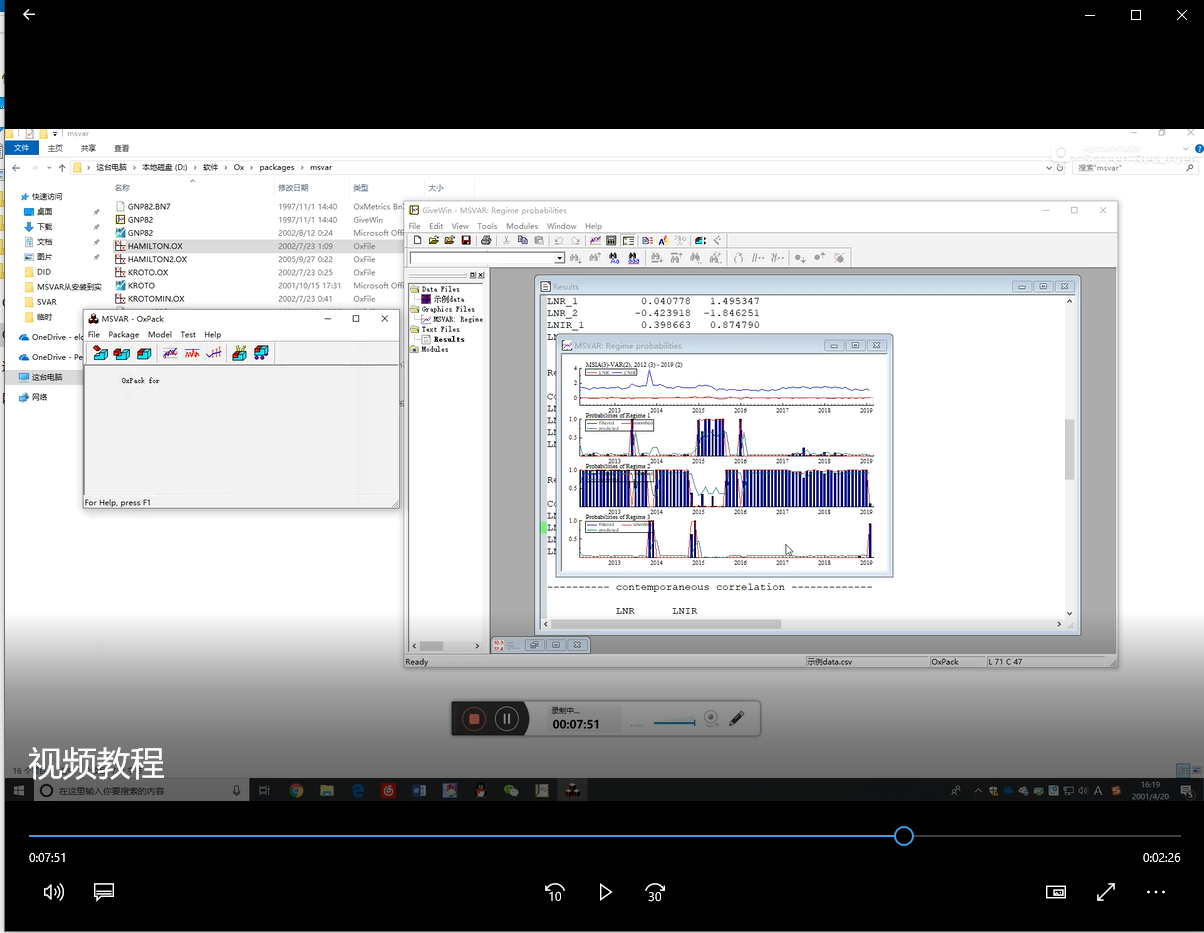Click the truck icon in OxPack toolbar
The height and width of the screenshot is (933, 1204).
262,353
